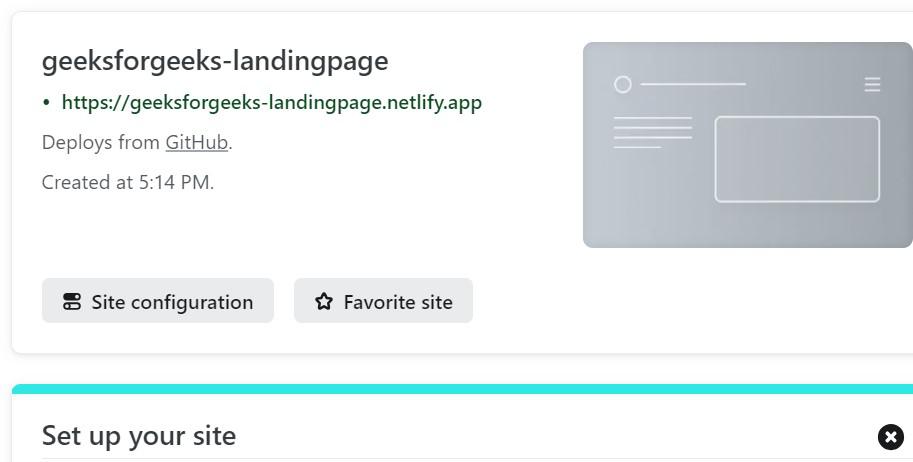Click the hamburger icon in the site preview

click(x=872, y=85)
